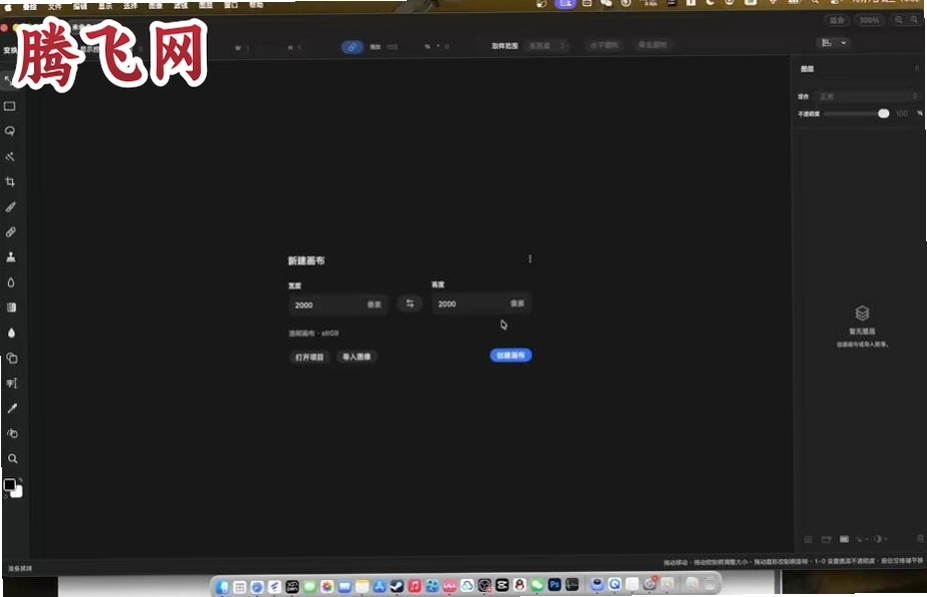This screenshot has height=597, width=927.
Task: Select the solid drop fill tool
Action: click(11, 333)
